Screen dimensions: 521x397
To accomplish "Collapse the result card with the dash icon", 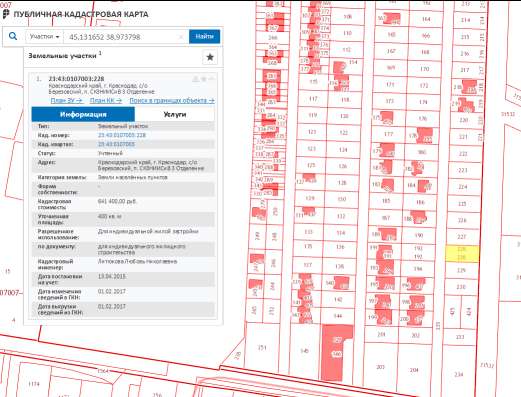I will (211, 79).
